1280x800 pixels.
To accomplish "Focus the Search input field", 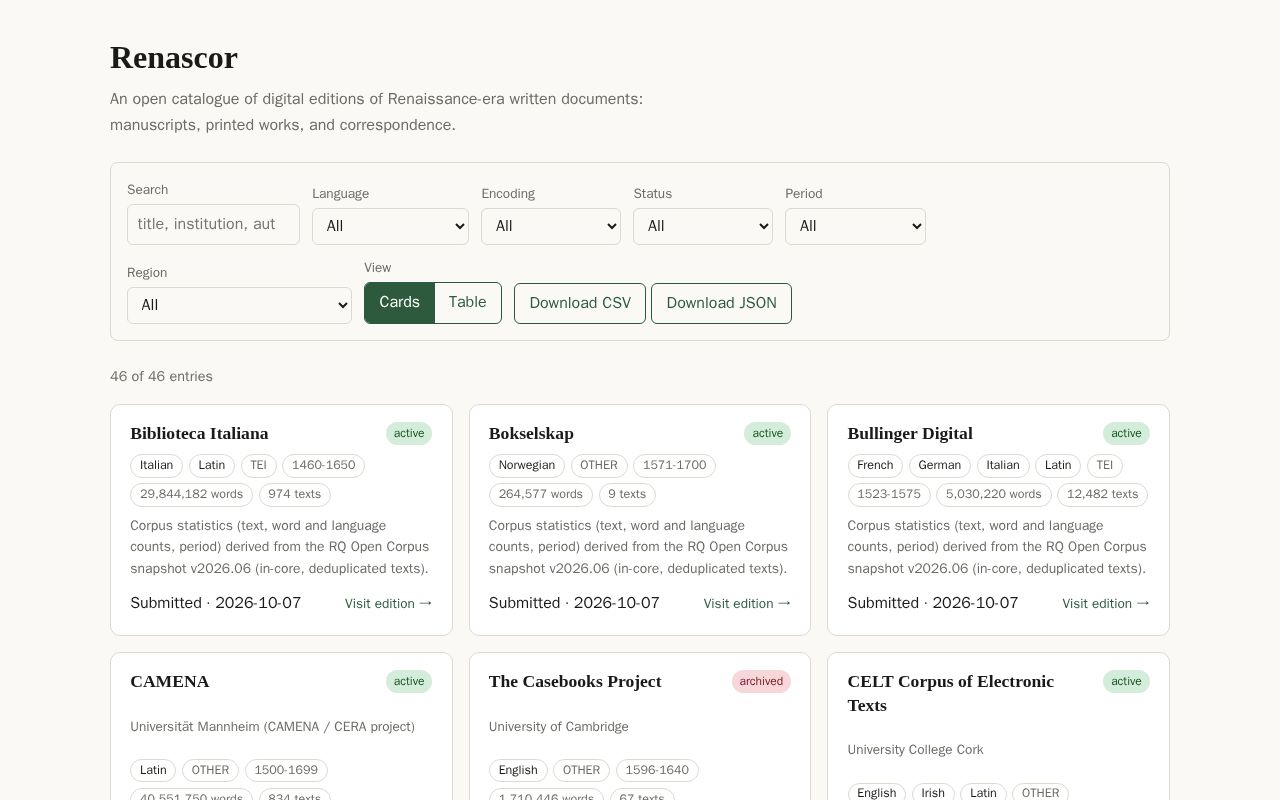I will tap(213, 224).
